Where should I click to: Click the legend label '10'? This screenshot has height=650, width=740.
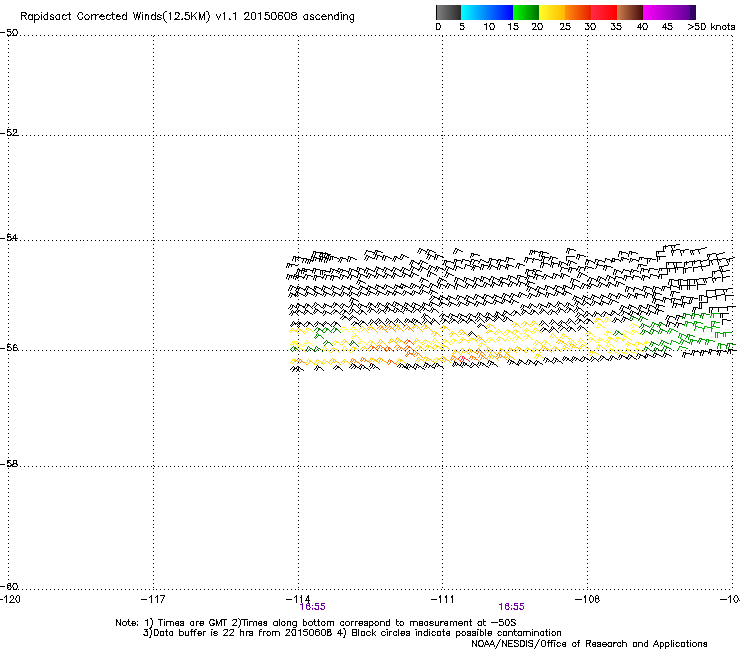pos(489,27)
